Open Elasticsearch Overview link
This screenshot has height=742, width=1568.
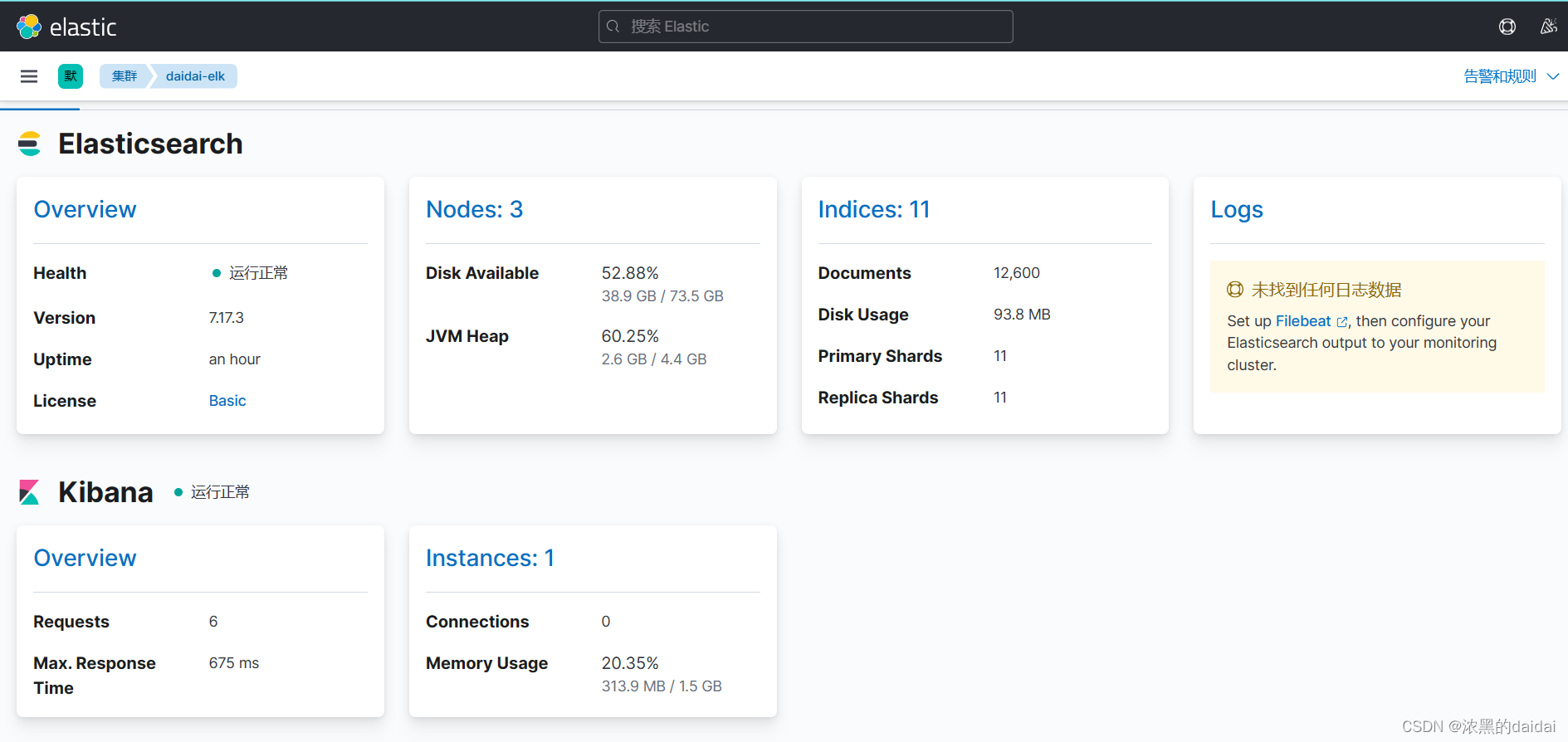pyautogui.click(x=85, y=209)
